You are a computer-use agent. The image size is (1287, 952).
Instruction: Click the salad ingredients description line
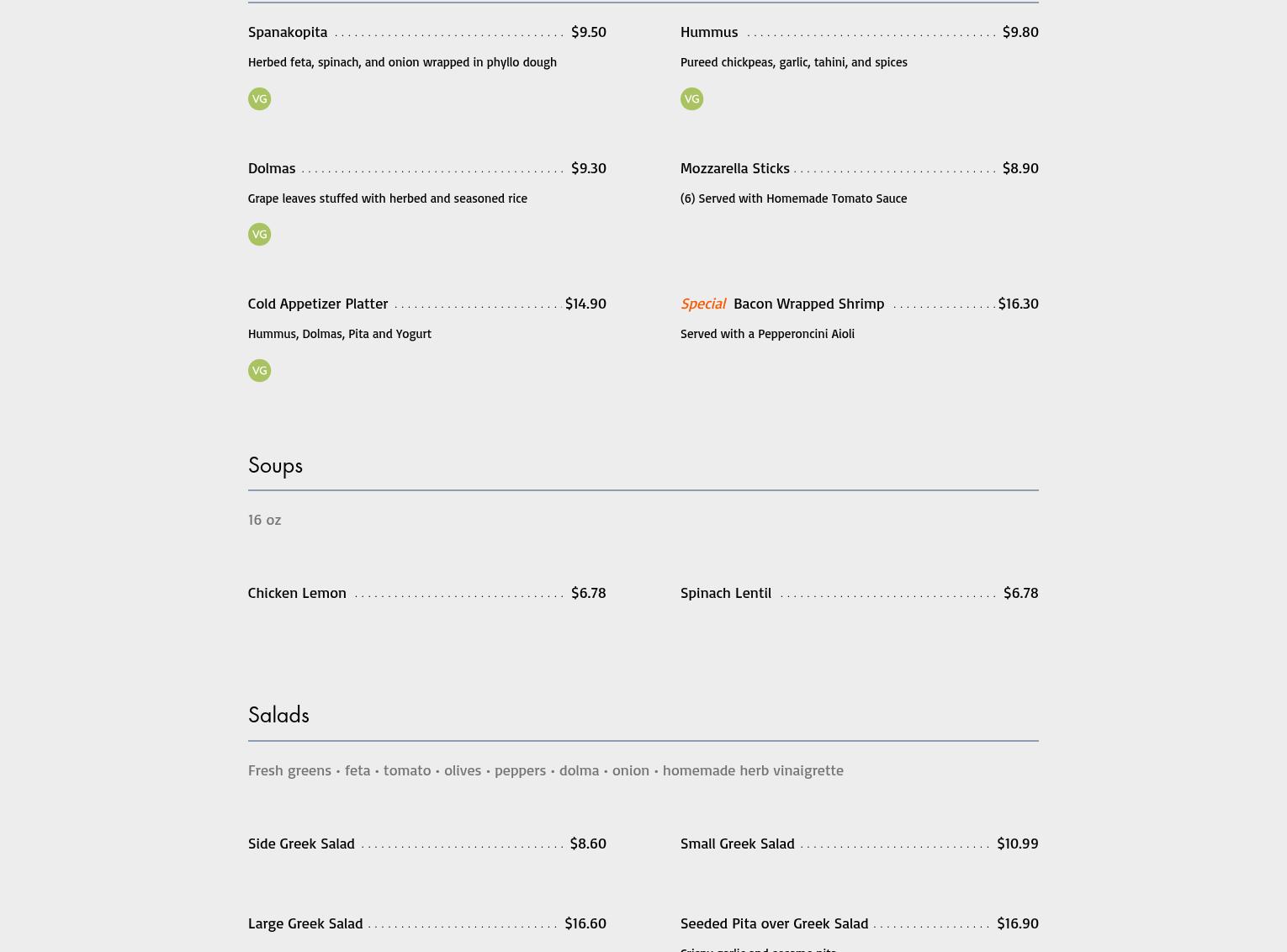coord(545,770)
